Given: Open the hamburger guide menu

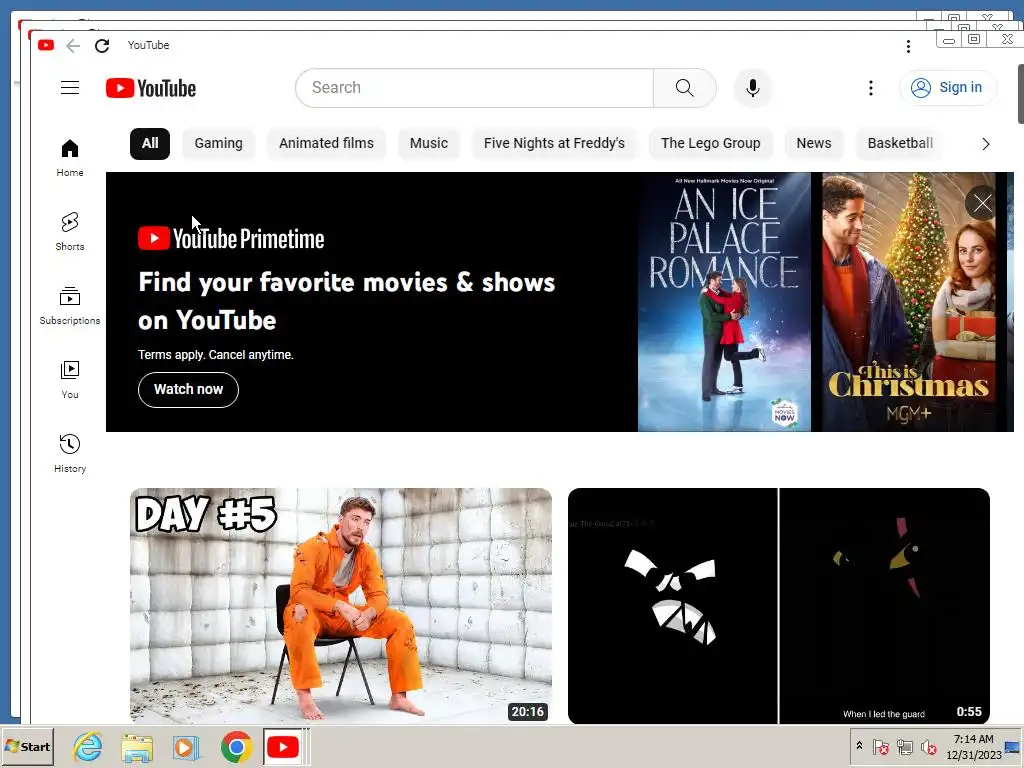Looking at the screenshot, I should point(70,88).
